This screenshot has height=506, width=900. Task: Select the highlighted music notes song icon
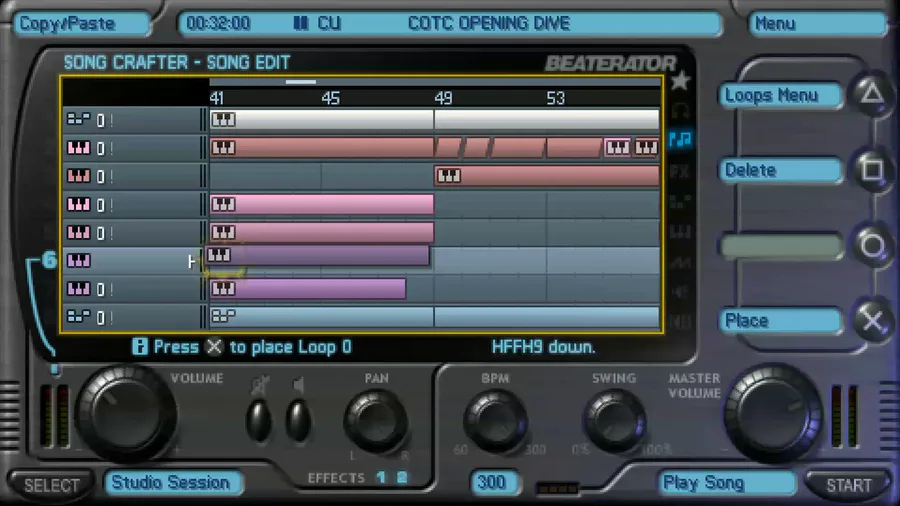coord(680,139)
